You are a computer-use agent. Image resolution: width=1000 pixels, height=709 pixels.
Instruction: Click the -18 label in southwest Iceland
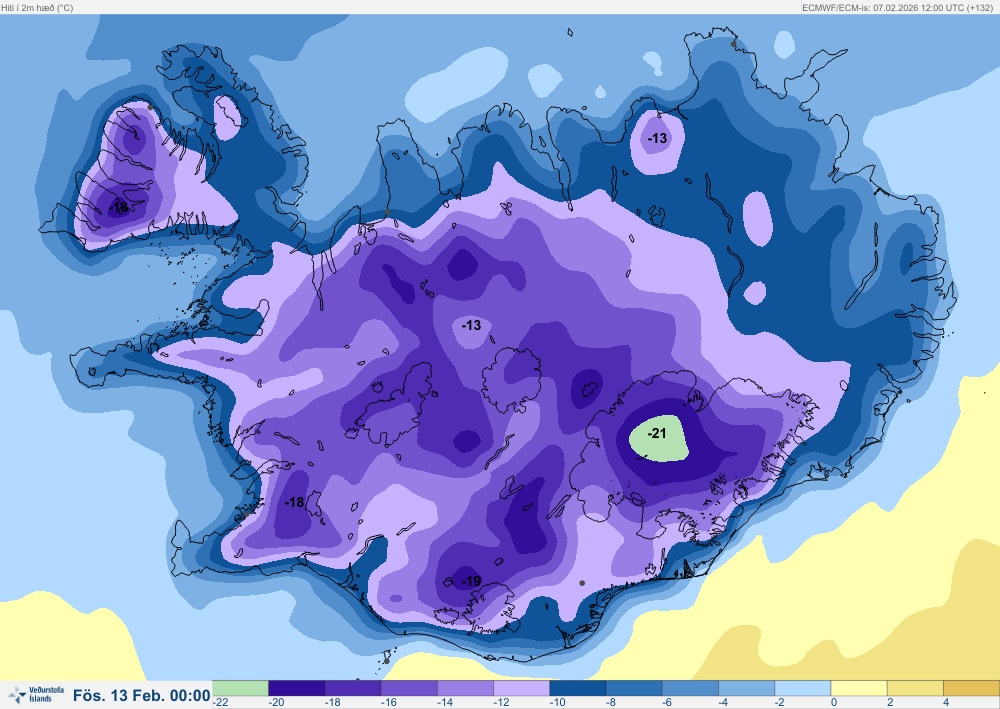[294, 502]
